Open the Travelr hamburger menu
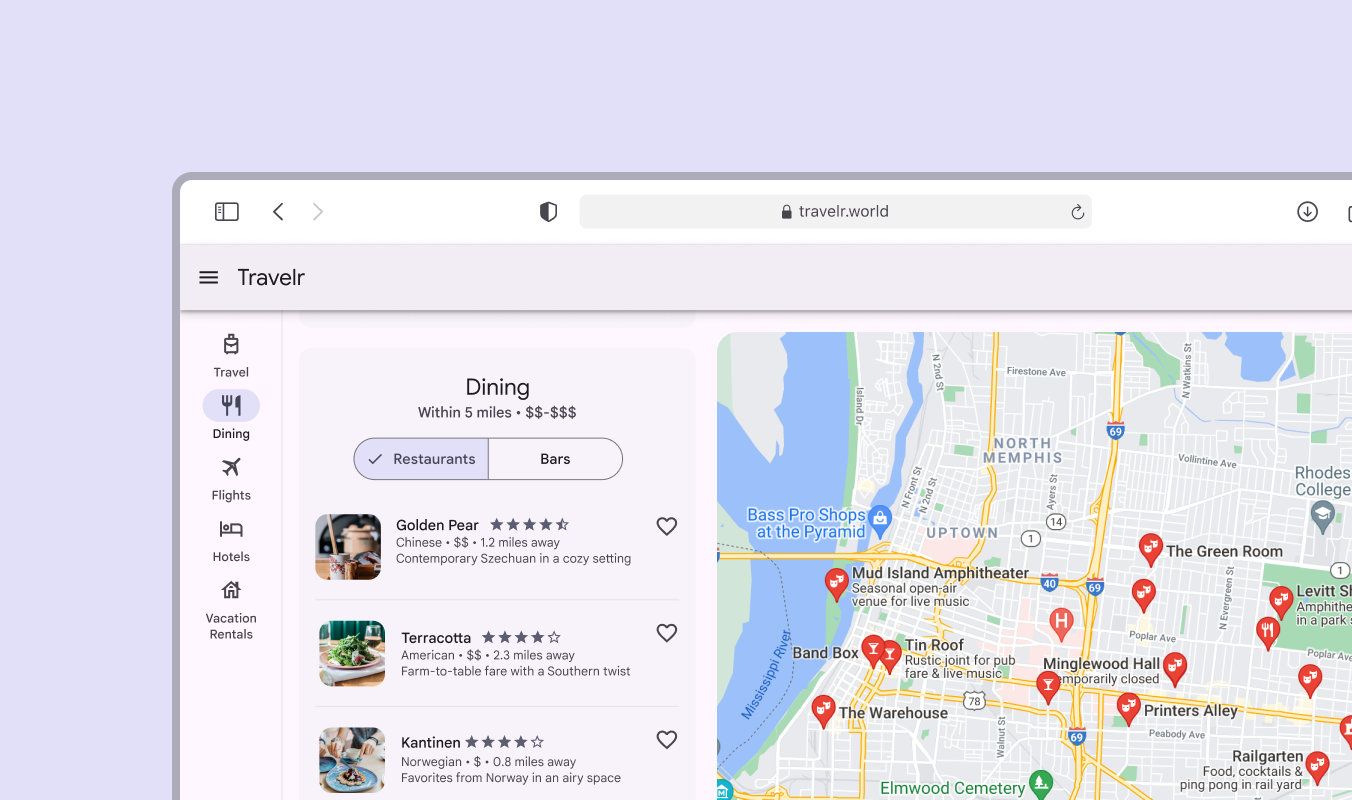 pos(208,277)
